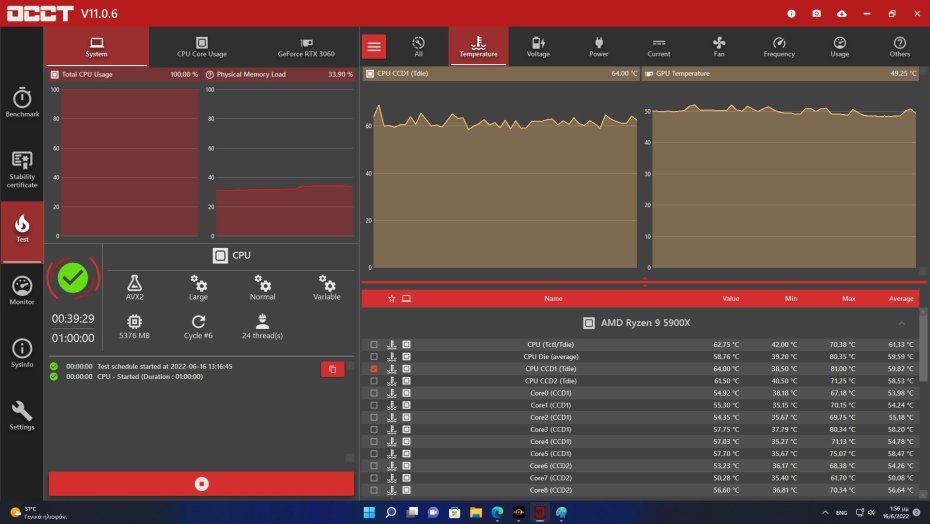Toggle checkbox for Core2 (CCD1)
The width and height of the screenshot is (930, 524).
(x=374, y=417)
